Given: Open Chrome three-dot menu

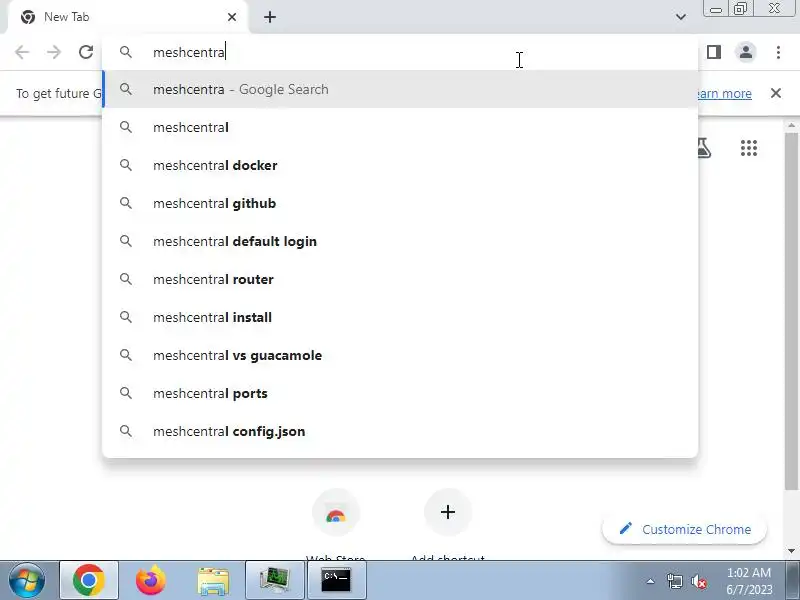Looking at the screenshot, I should click(778, 52).
